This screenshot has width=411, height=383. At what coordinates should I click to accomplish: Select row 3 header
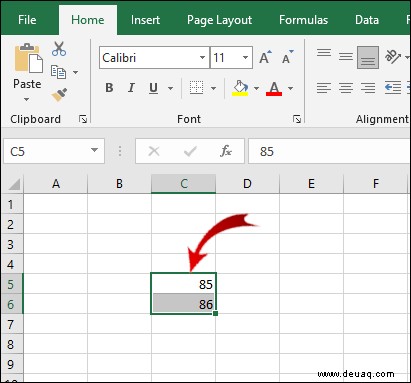click(11, 244)
